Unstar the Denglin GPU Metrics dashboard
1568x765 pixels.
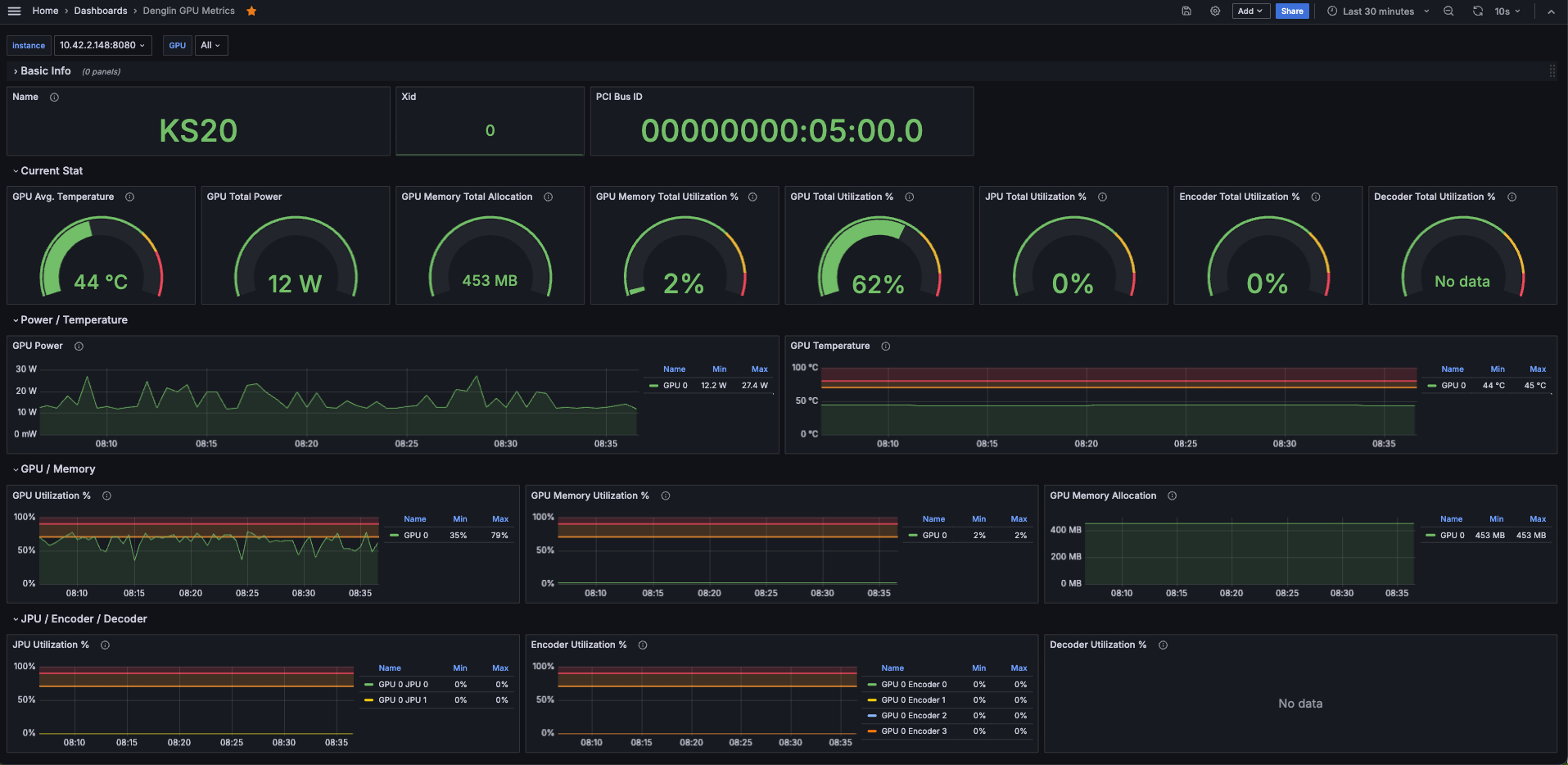point(251,11)
